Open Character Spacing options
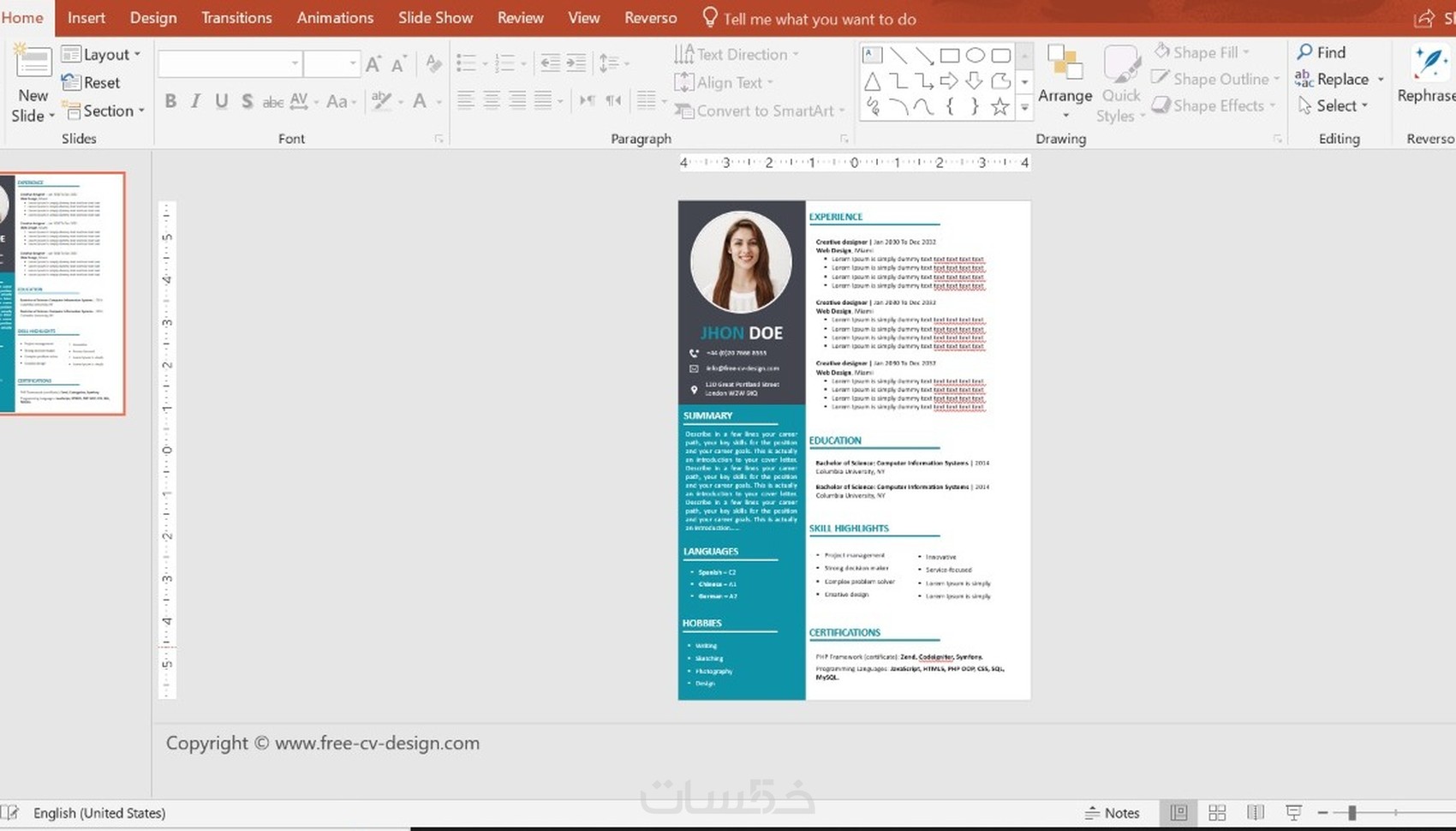 [x=303, y=101]
